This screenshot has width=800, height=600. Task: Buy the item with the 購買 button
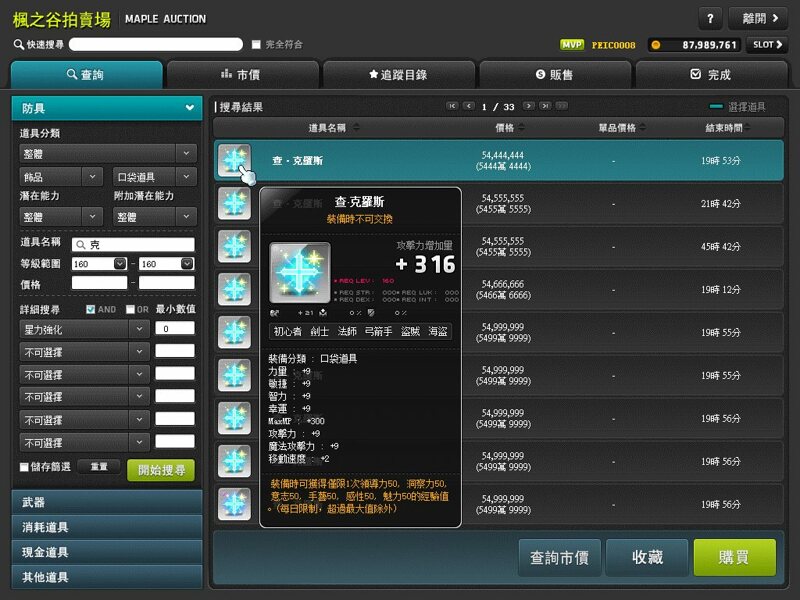point(735,558)
